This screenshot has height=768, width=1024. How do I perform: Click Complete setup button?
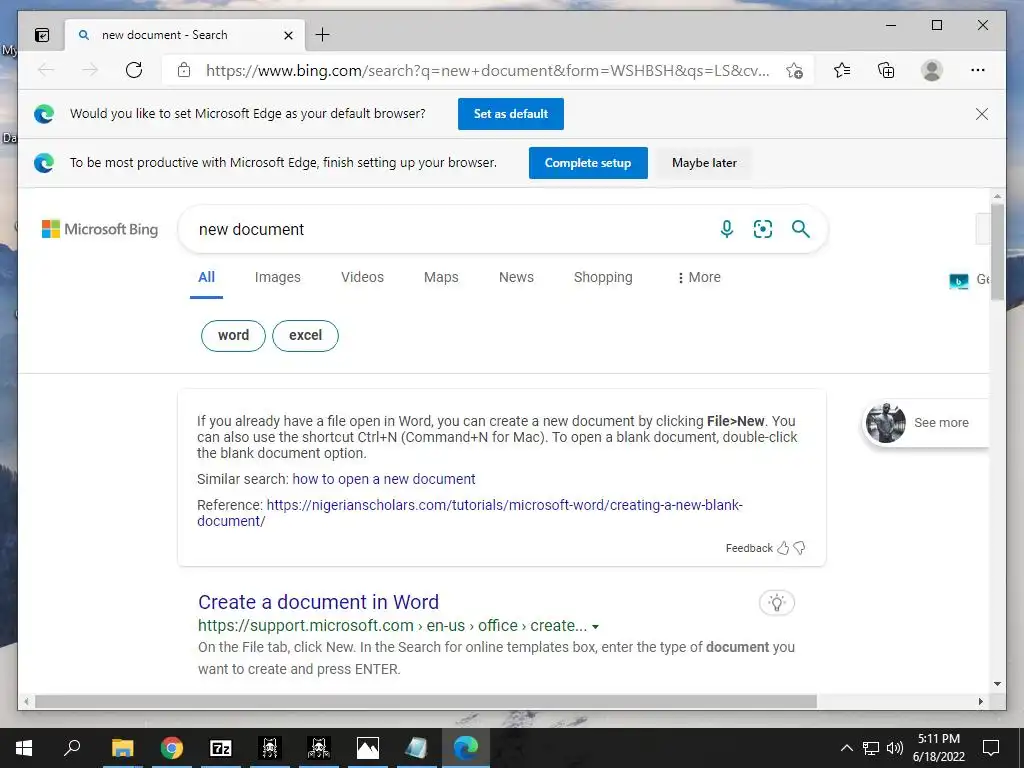tap(588, 163)
